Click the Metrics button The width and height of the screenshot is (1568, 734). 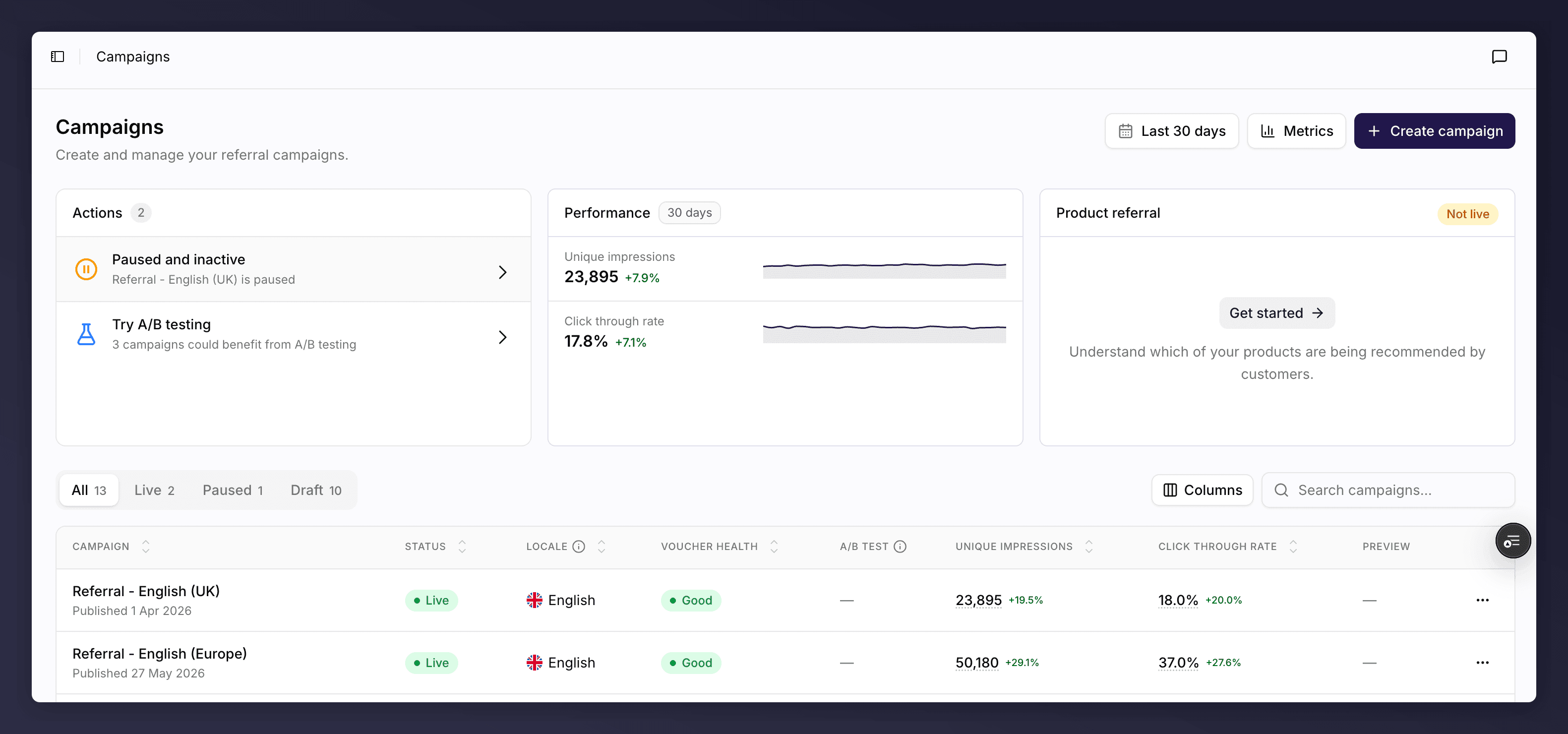tap(1297, 131)
